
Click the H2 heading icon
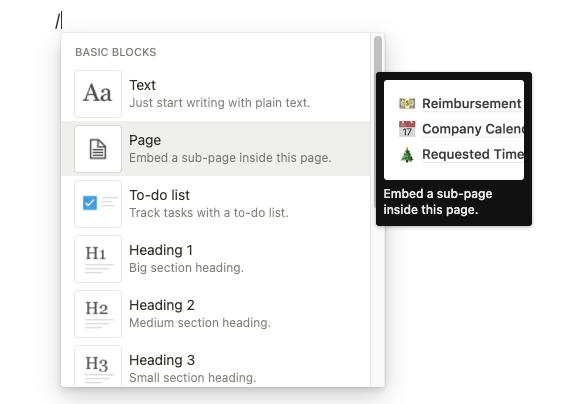(98, 314)
